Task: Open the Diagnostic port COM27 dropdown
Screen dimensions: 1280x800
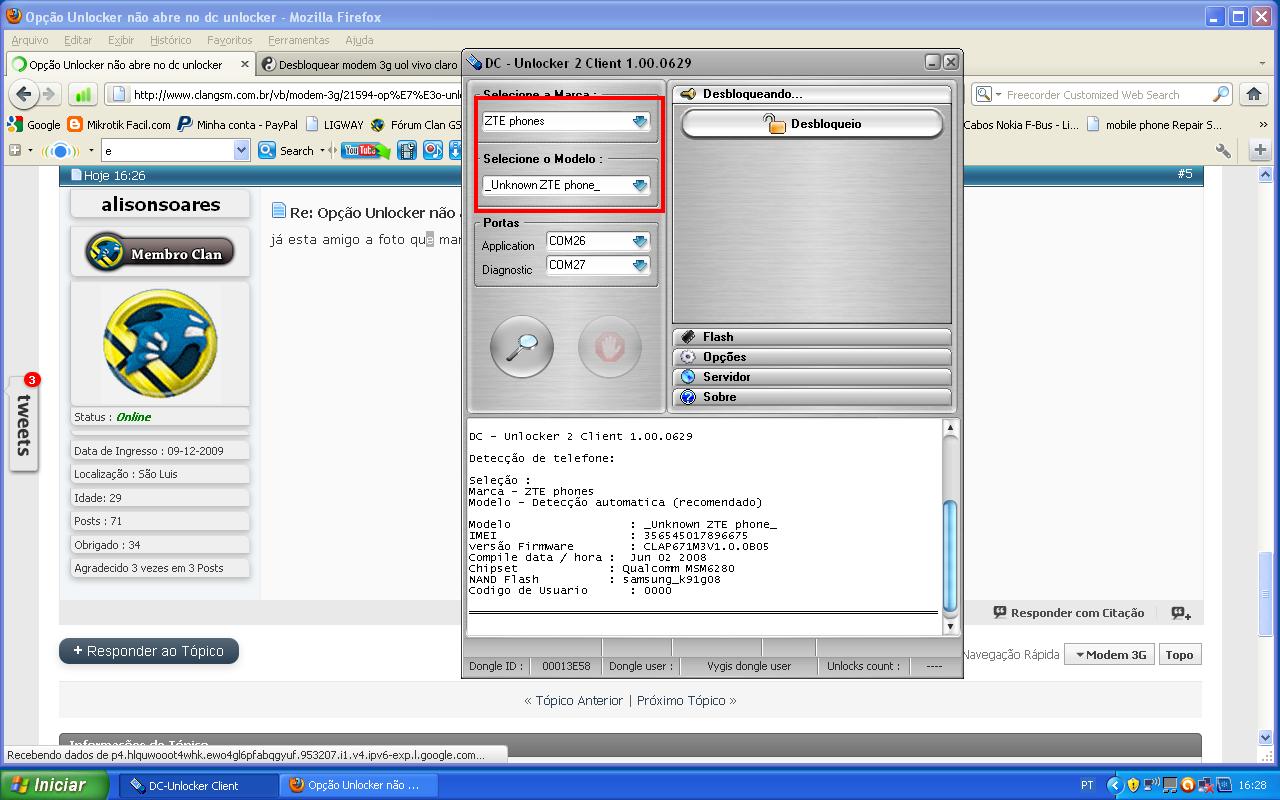Action: (x=640, y=265)
